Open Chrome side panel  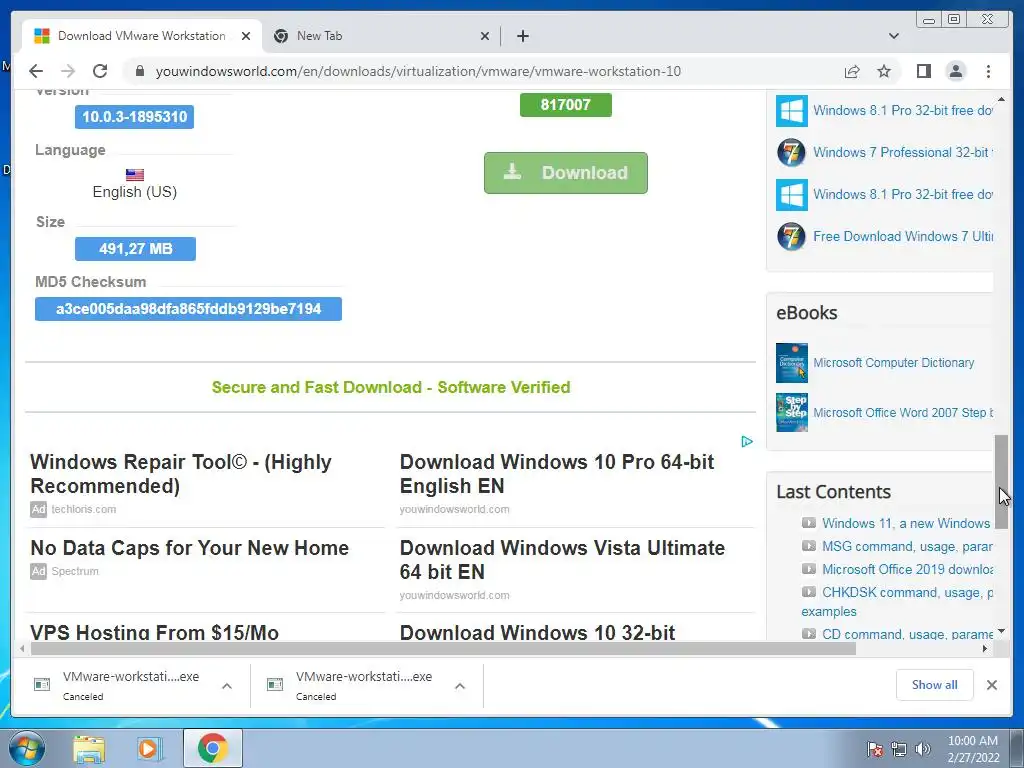923,71
